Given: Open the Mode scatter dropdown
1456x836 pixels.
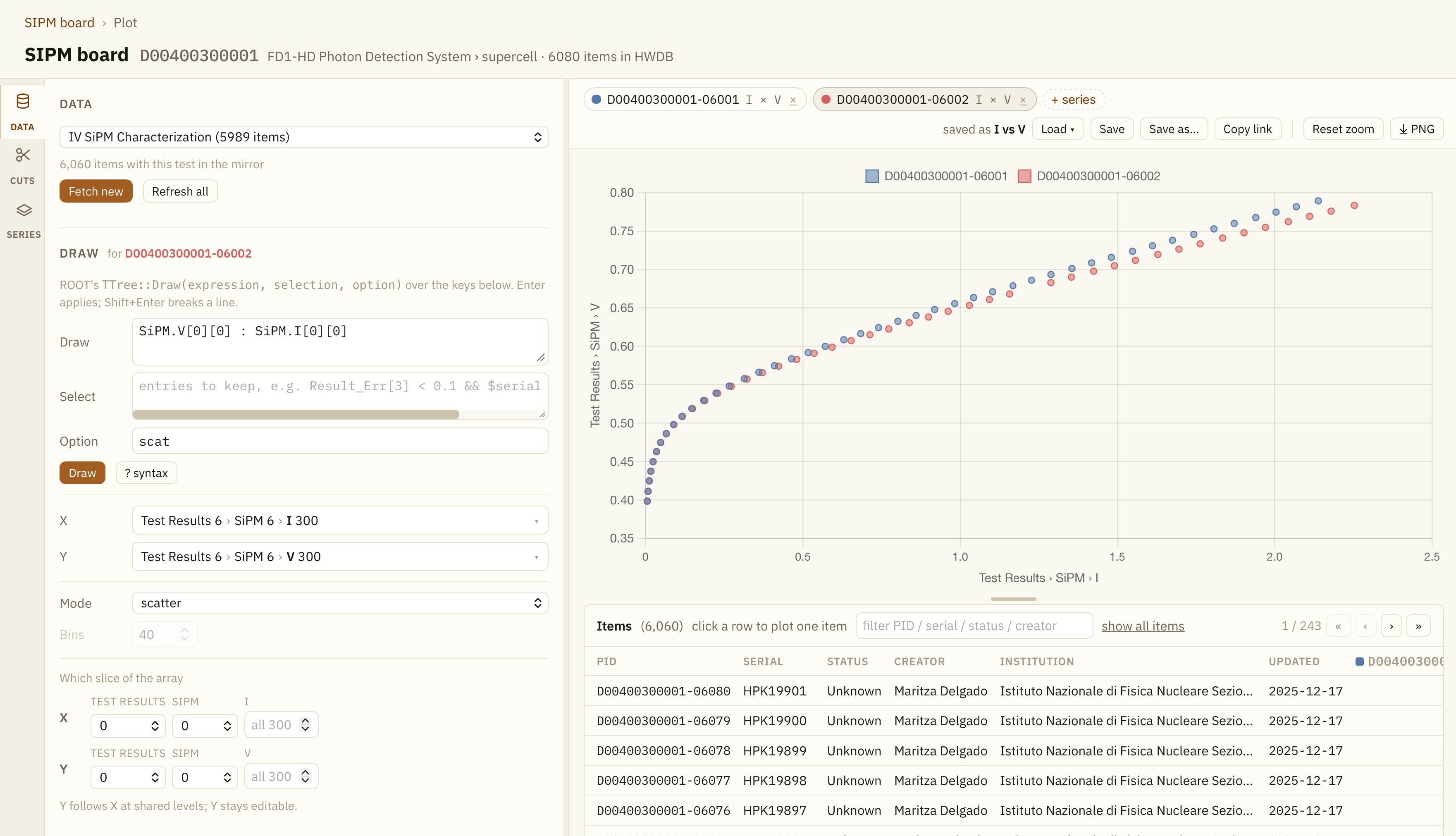Looking at the screenshot, I should [x=340, y=603].
